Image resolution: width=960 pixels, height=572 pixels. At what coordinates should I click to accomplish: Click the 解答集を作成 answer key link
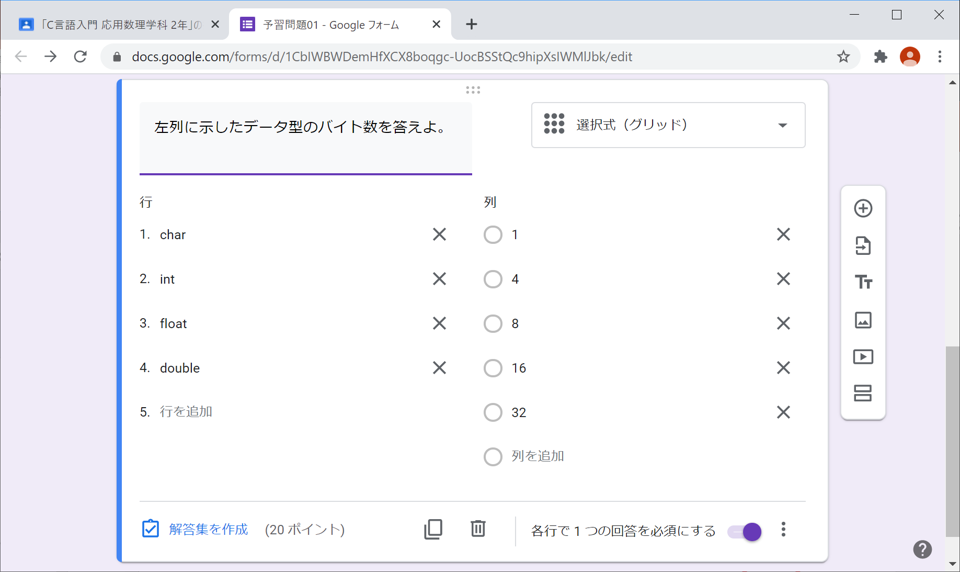click(x=207, y=529)
